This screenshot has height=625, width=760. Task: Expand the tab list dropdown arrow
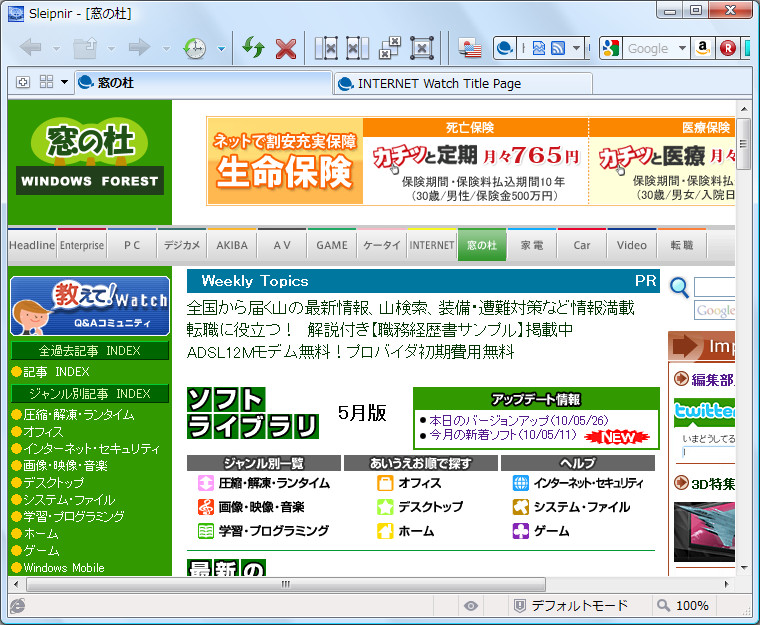coord(64,82)
